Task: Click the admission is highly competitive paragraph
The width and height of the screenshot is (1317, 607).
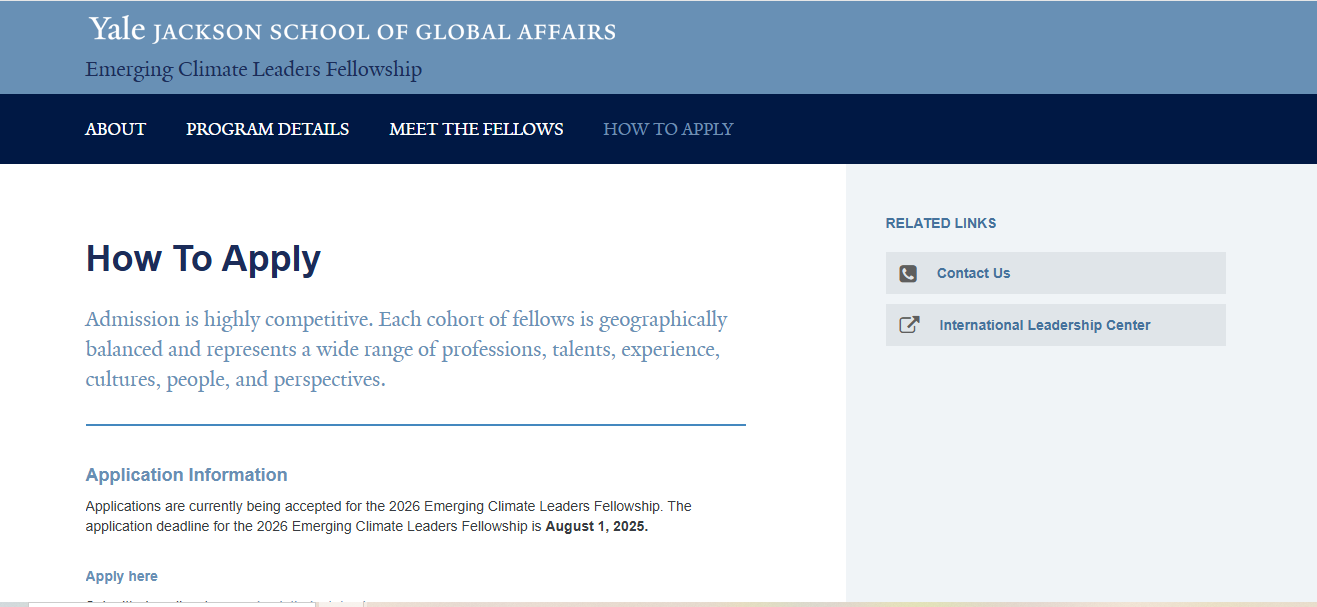Action: (406, 350)
